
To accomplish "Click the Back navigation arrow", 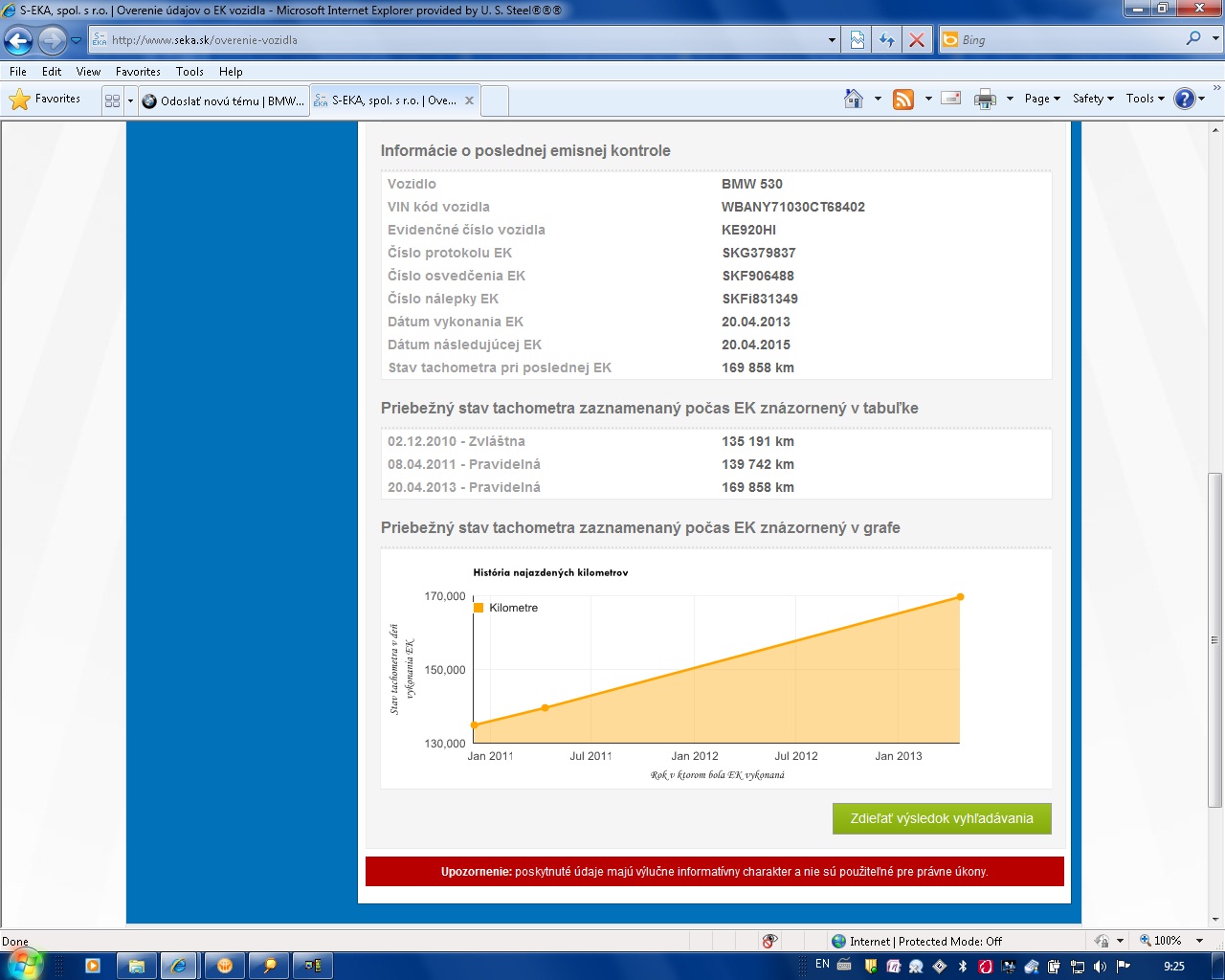I will coord(18,40).
